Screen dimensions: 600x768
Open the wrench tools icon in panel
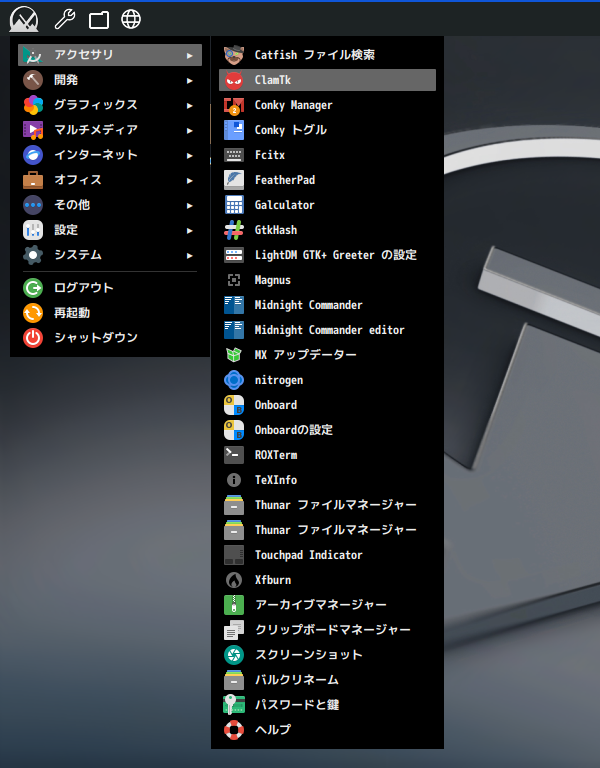[x=65, y=19]
